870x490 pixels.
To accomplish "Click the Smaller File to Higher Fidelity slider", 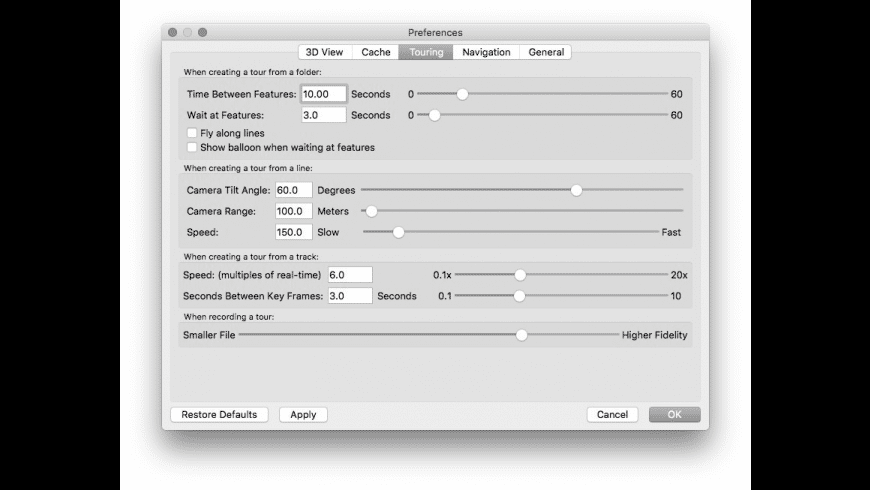I will point(521,335).
